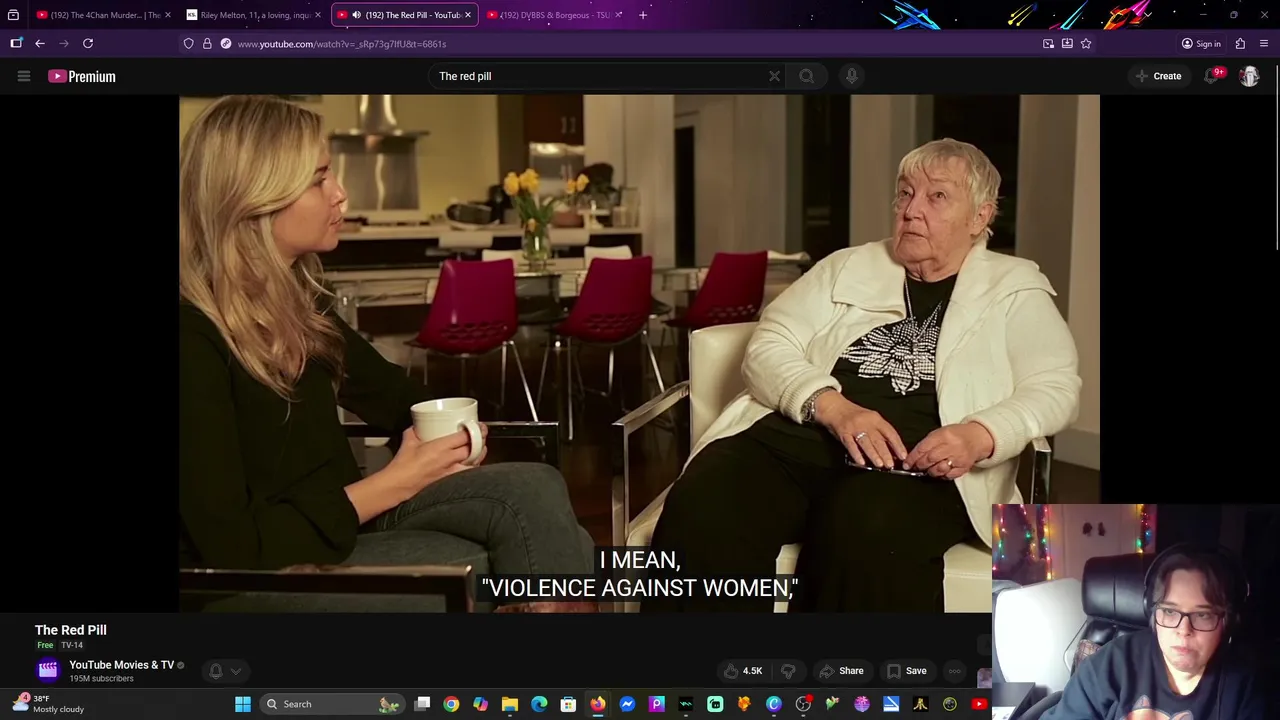The width and height of the screenshot is (1280, 720).
Task: Open the YouTube guide hamburger menu
Action: (24, 76)
